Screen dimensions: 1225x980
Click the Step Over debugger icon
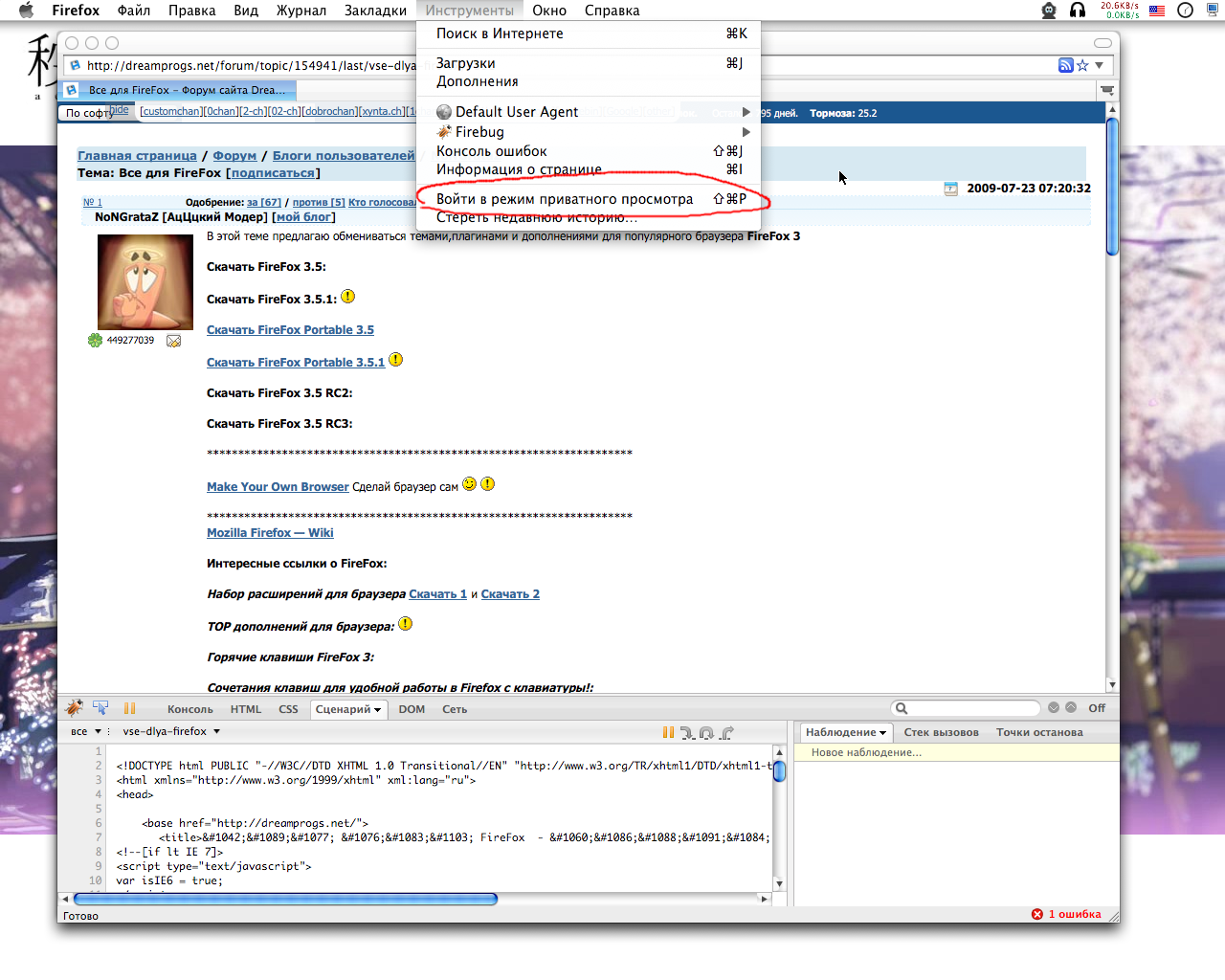(x=706, y=733)
